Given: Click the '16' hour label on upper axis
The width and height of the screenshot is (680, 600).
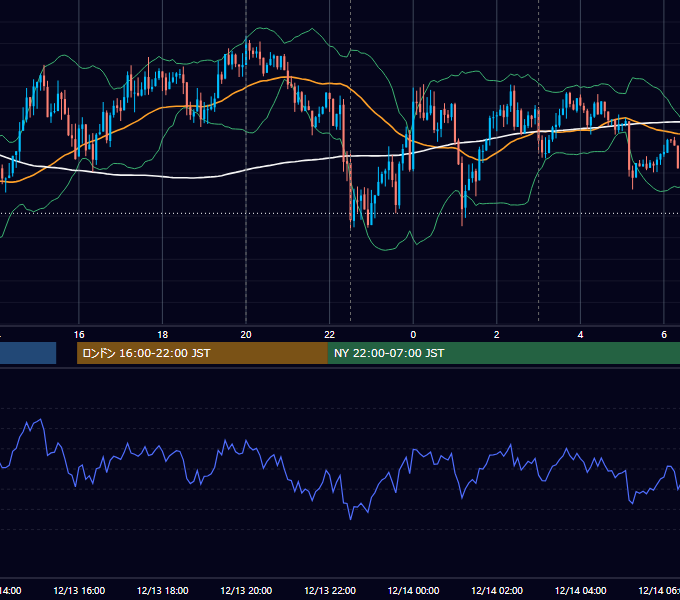Looking at the screenshot, I should click(79, 335).
